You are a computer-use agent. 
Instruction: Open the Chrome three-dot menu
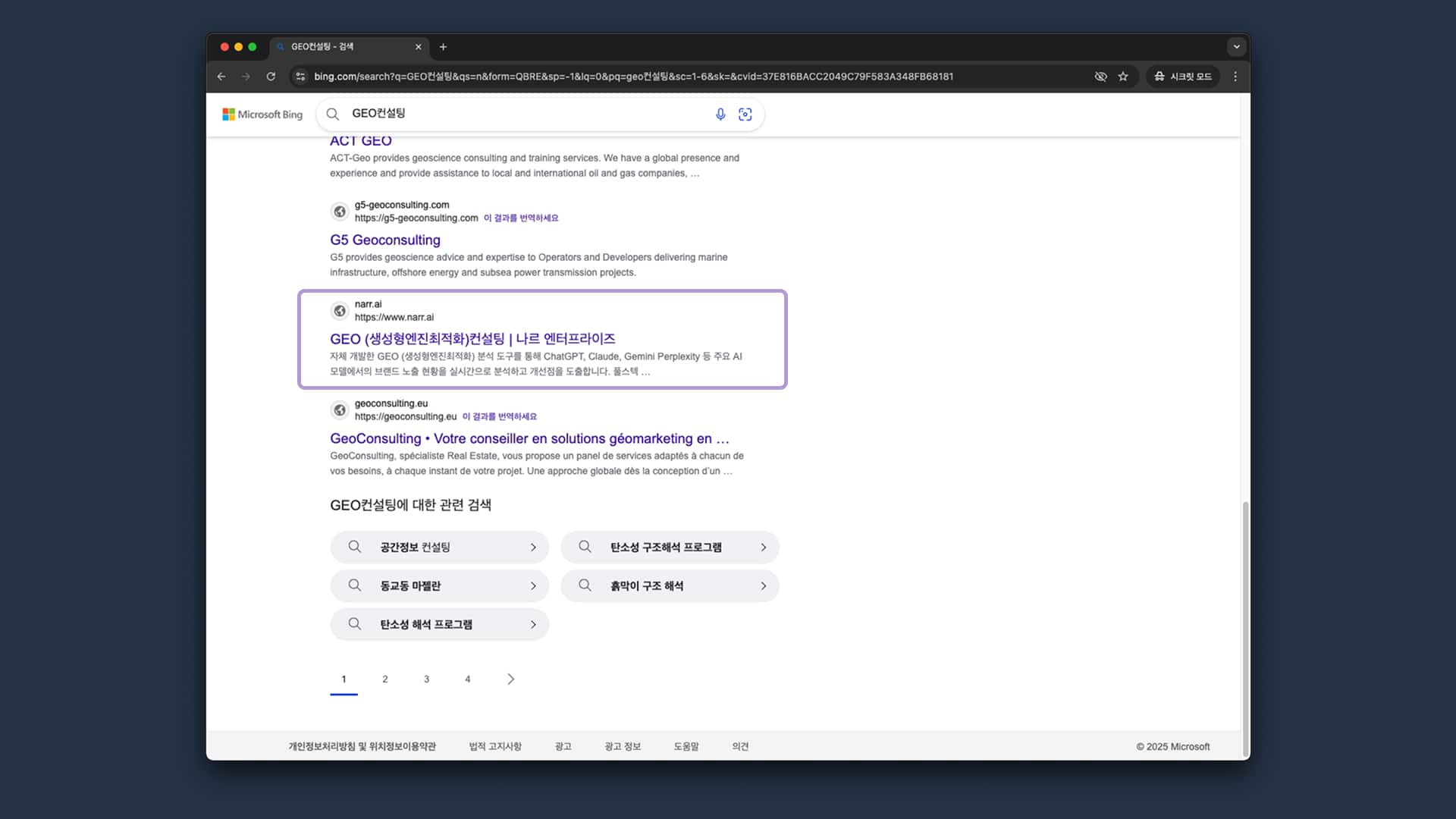[x=1235, y=77]
